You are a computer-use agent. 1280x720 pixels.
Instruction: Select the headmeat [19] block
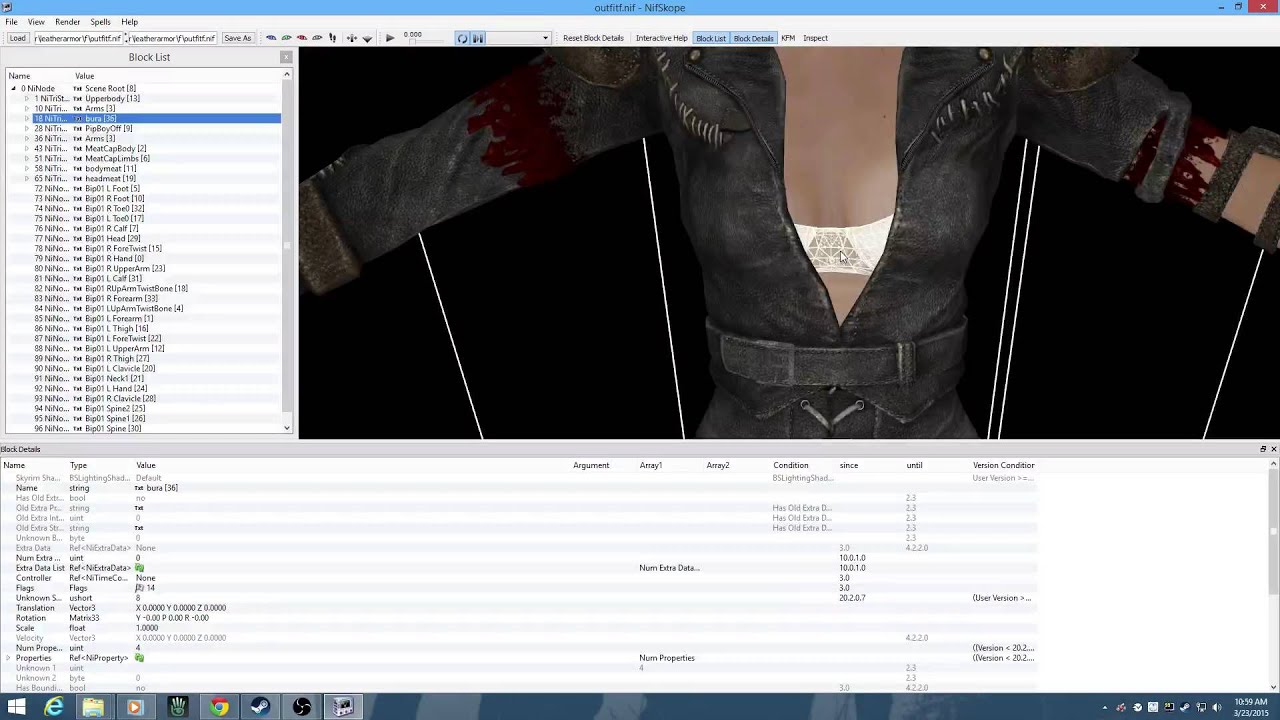coord(110,178)
